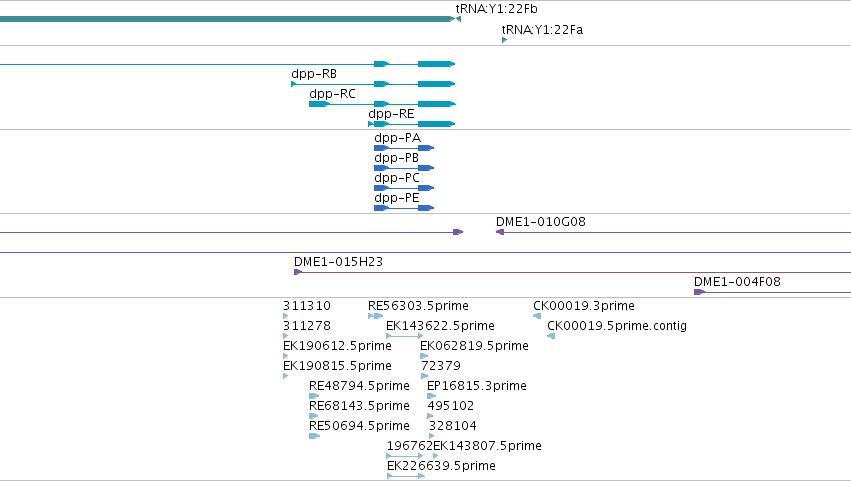Screen dimensions: 851x481
Task: Click the EK226639.5prime alignment glyph
Action: 406,477
